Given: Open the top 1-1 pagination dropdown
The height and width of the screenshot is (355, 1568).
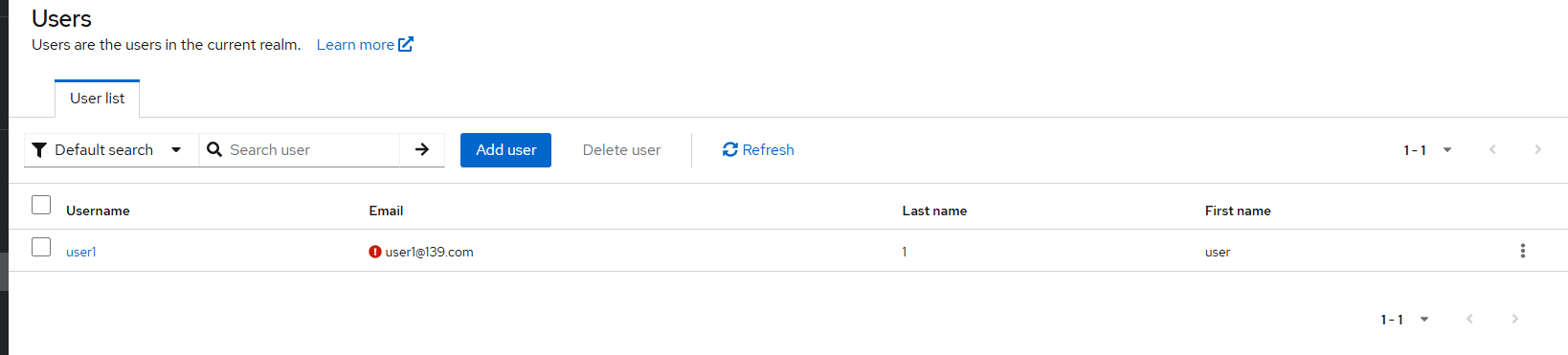Looking at the screenshot, I should tap(1427, 150).
